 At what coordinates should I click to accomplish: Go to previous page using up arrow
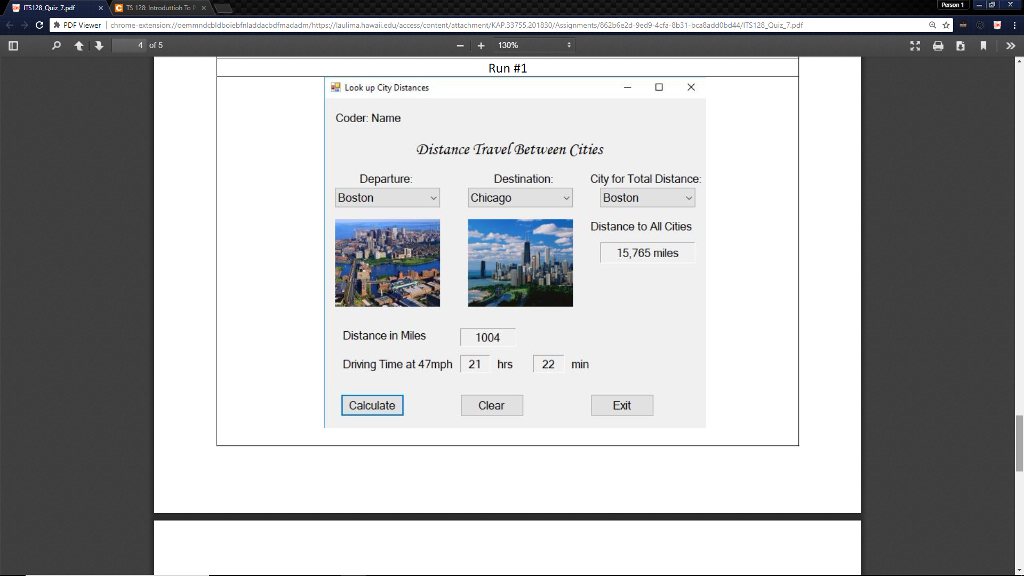(x=78, y=45)
